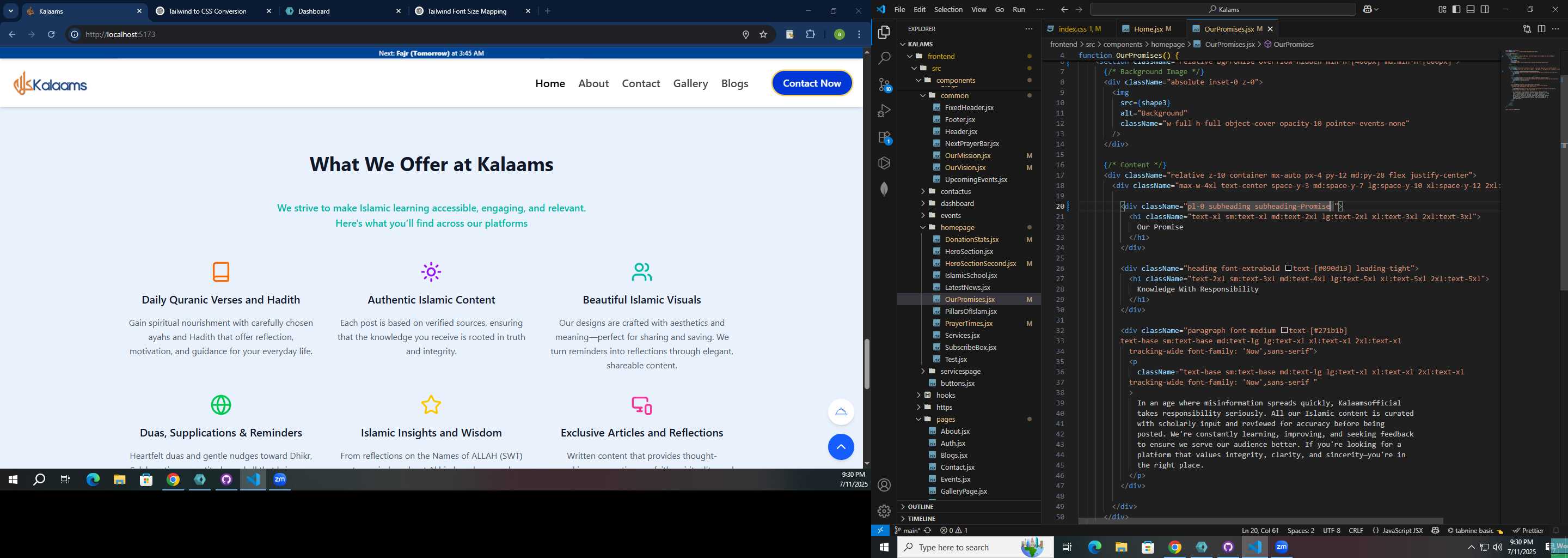Screen dimensions: 1568x558
Task: Click the Contact Now button
Action: point(811,83)
